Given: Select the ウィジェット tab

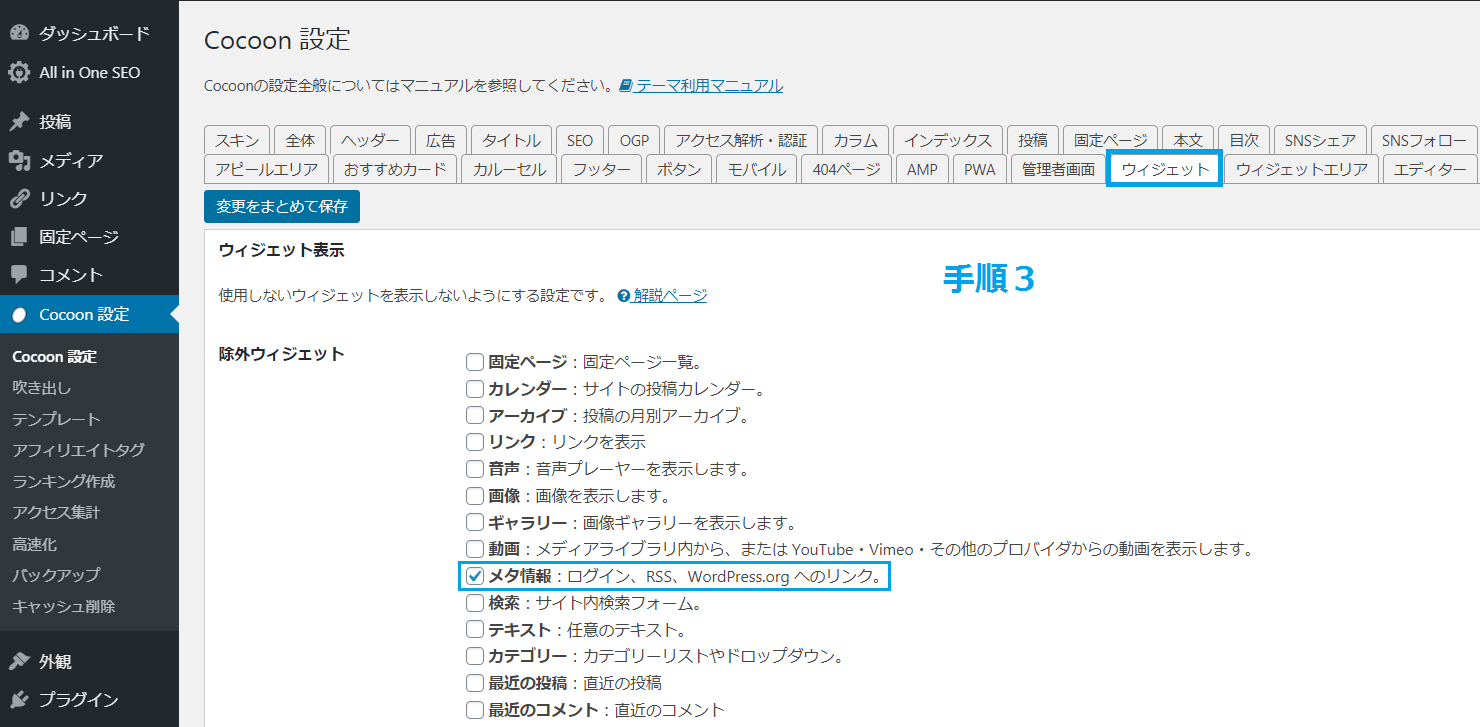Looking at the screenshot, I should [1165, 169].
